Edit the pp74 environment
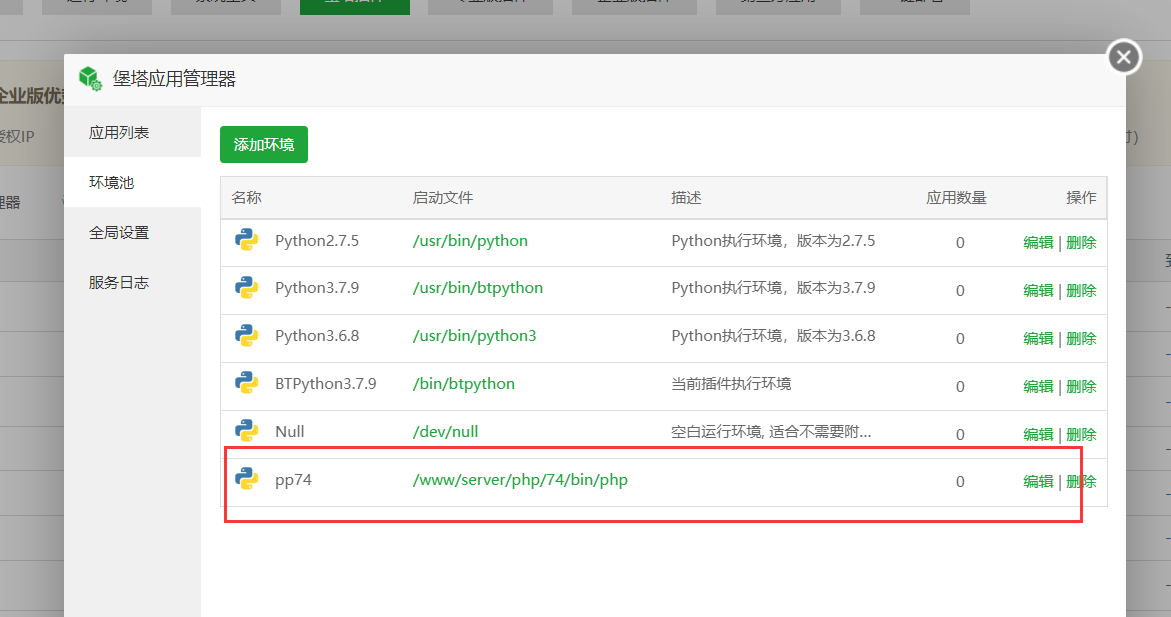 (x=1038, y=481)
